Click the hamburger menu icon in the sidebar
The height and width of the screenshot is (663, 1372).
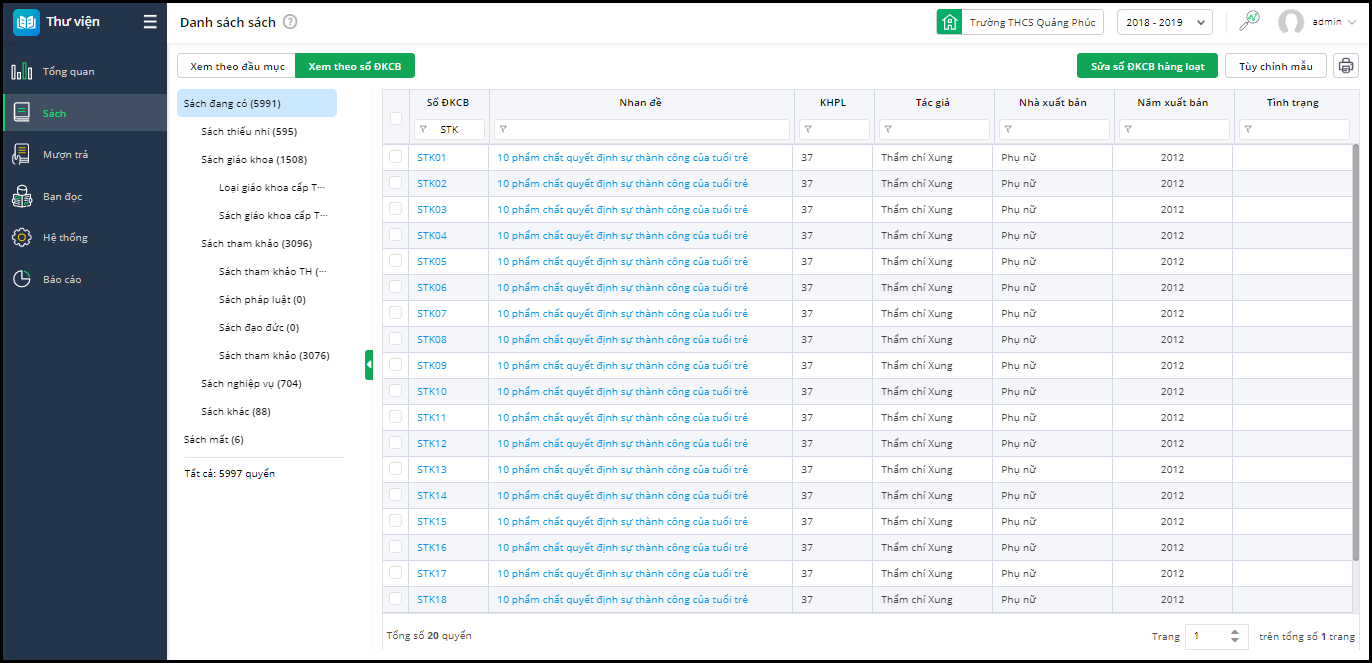pyautogui.click(x=150, y=22)
